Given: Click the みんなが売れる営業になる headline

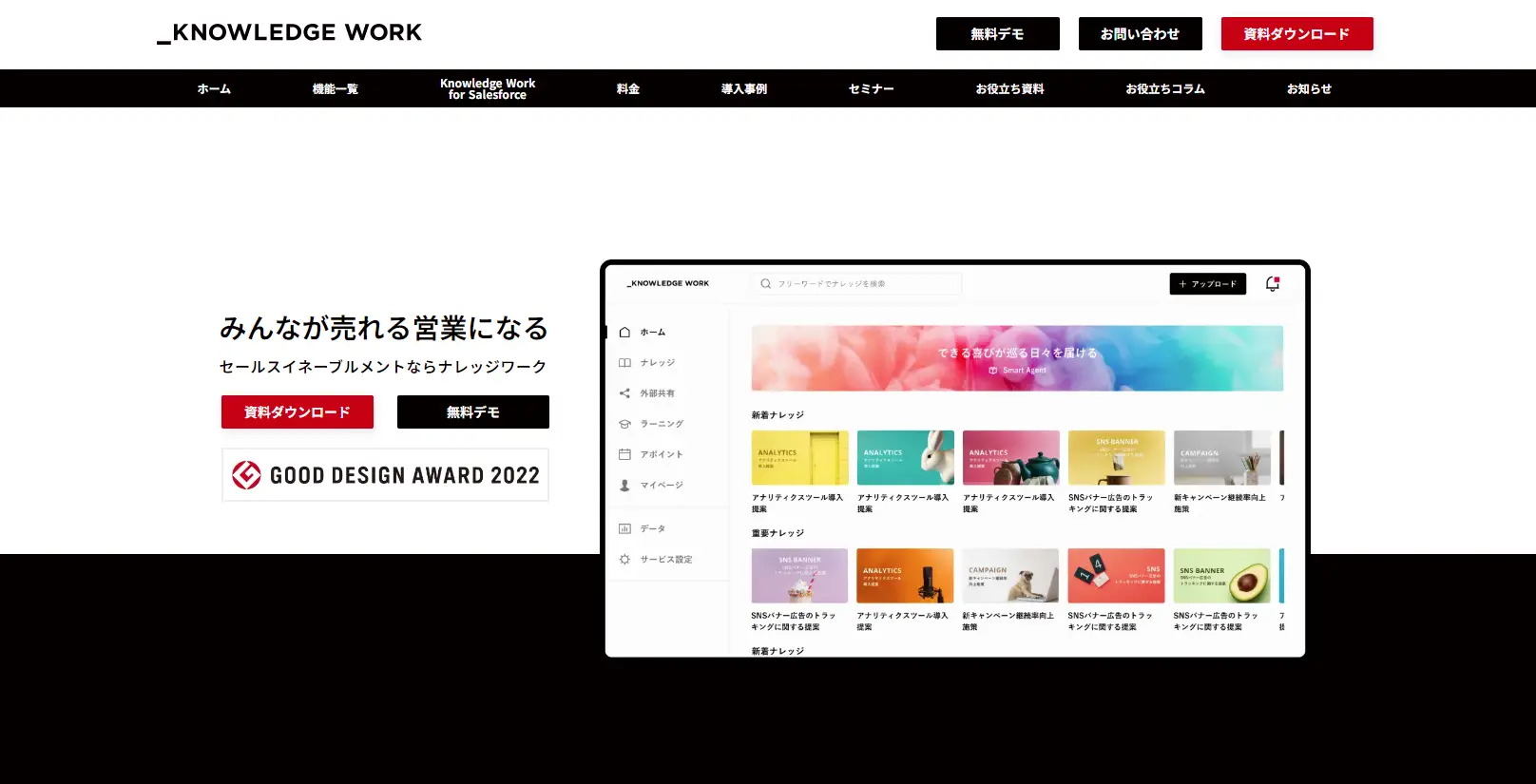Looking at the screenshot, I should tap(384, 329).
